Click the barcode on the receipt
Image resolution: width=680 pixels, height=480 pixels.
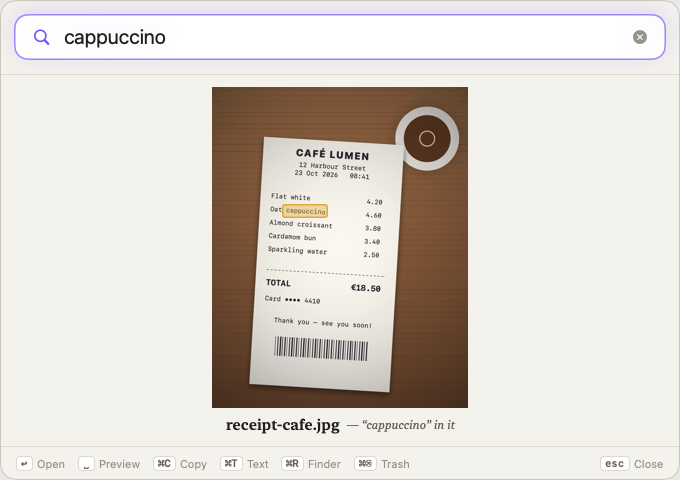(321, 348)
